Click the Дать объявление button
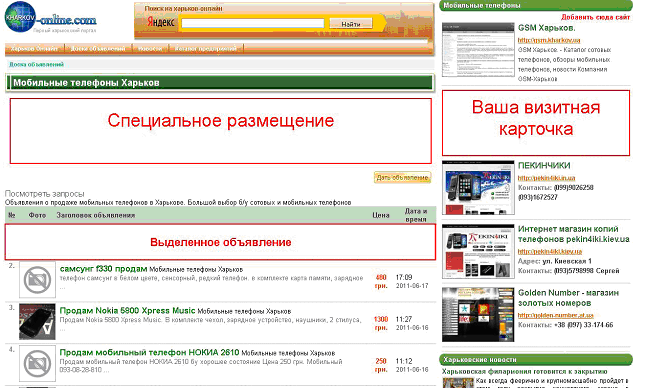The height and width of the screenshot is (388, 645). (402, 177)
